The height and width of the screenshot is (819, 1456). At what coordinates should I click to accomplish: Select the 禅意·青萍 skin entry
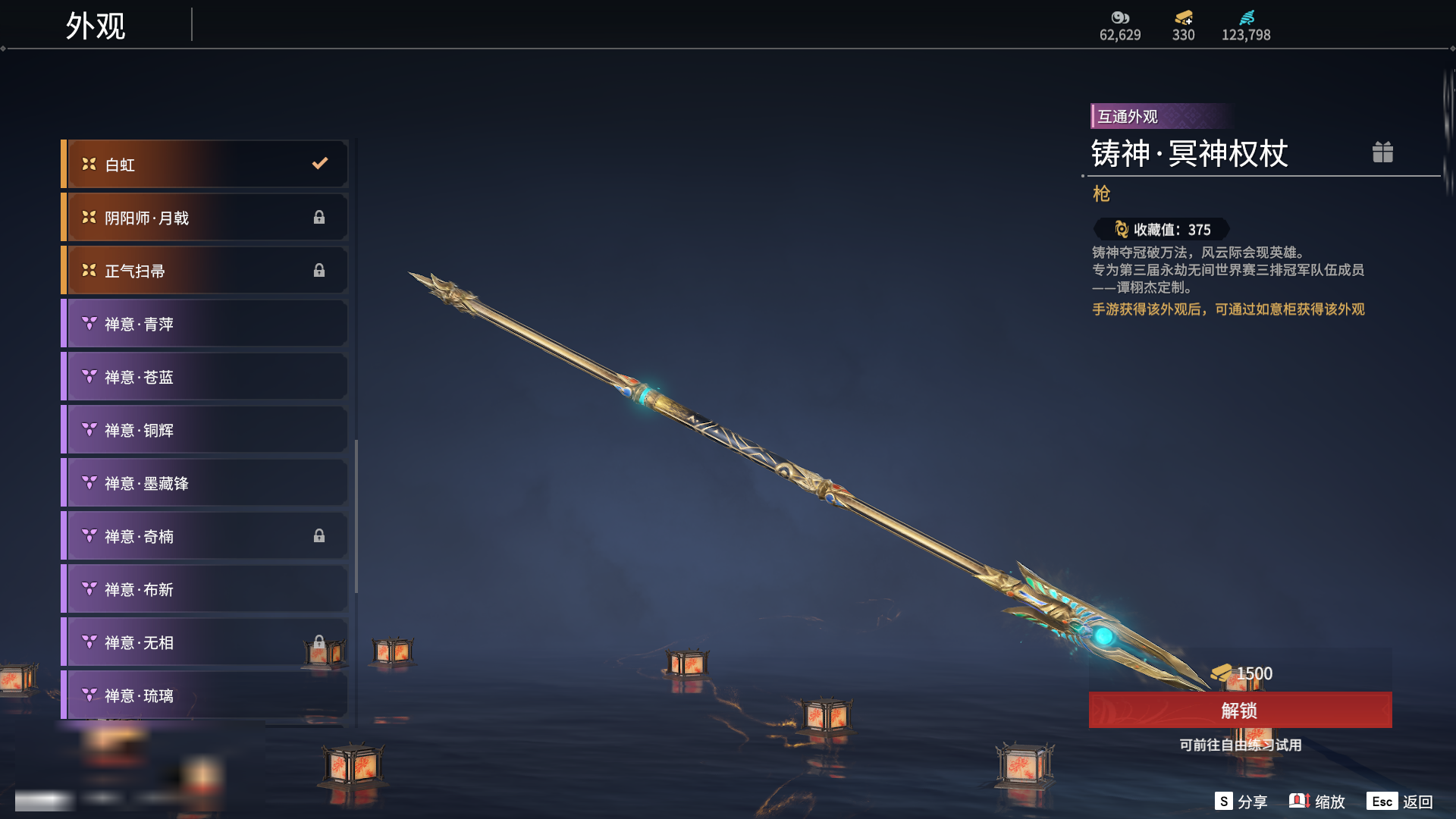(205, 324)
